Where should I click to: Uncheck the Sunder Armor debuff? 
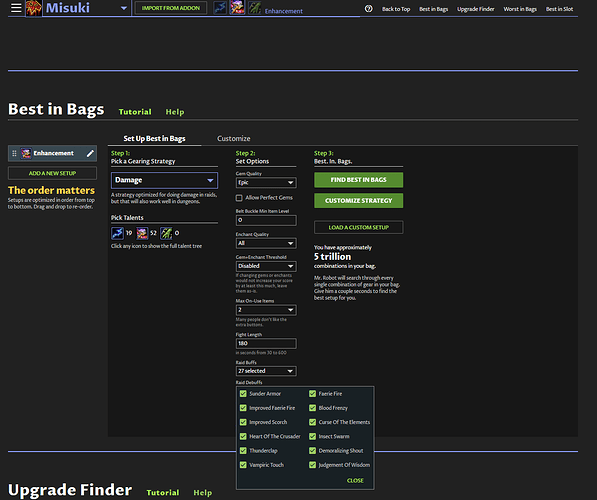tap(243, 394)
